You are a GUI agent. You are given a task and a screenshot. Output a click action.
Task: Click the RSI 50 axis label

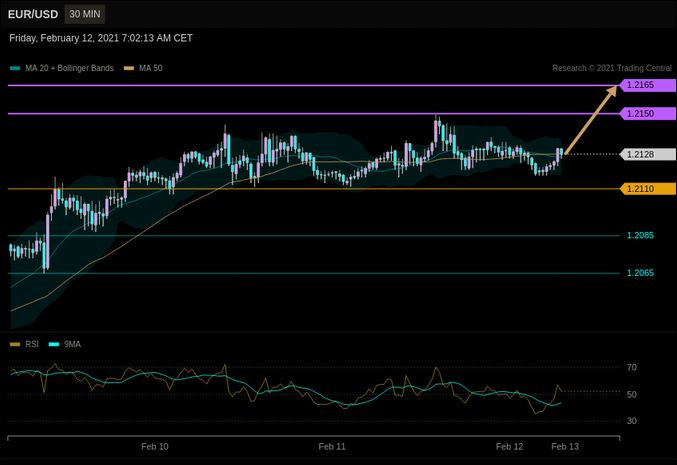[632, 394]
